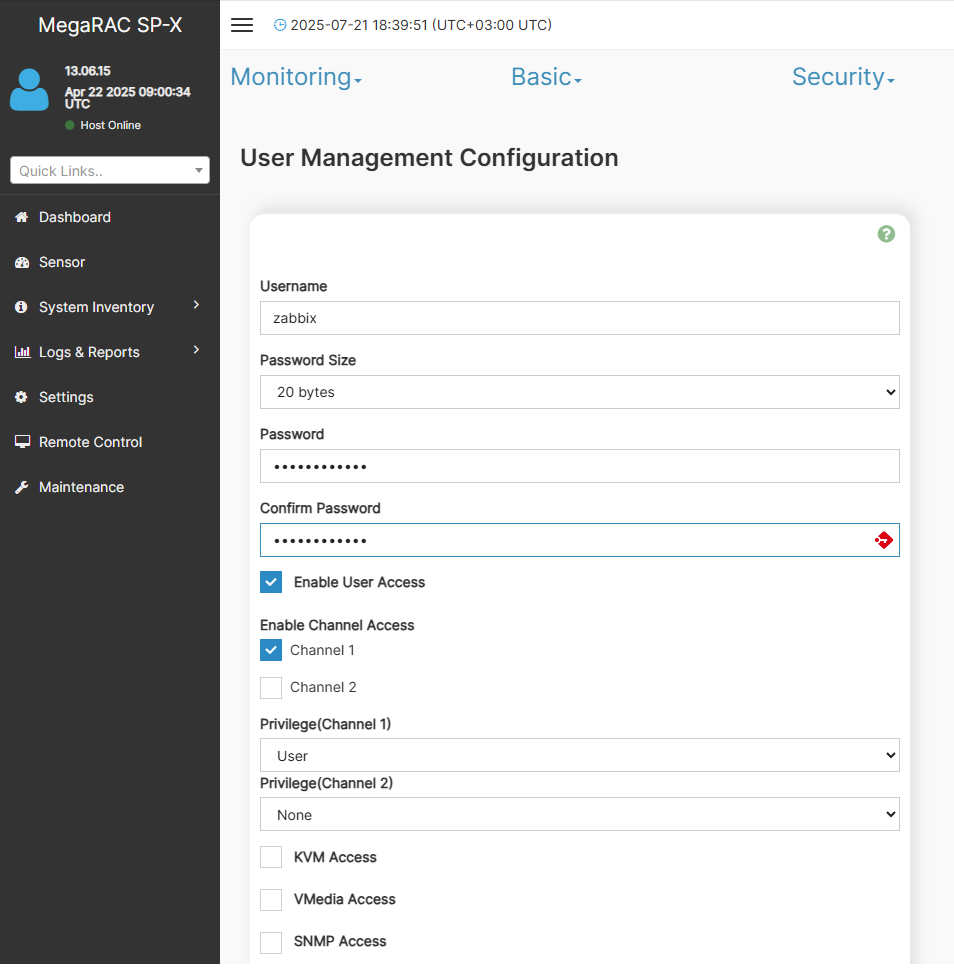Image resolution: width=954 pixels, height=968 pixels.
Task: Click the Host Online status text
Action: [x=111, y=125]
